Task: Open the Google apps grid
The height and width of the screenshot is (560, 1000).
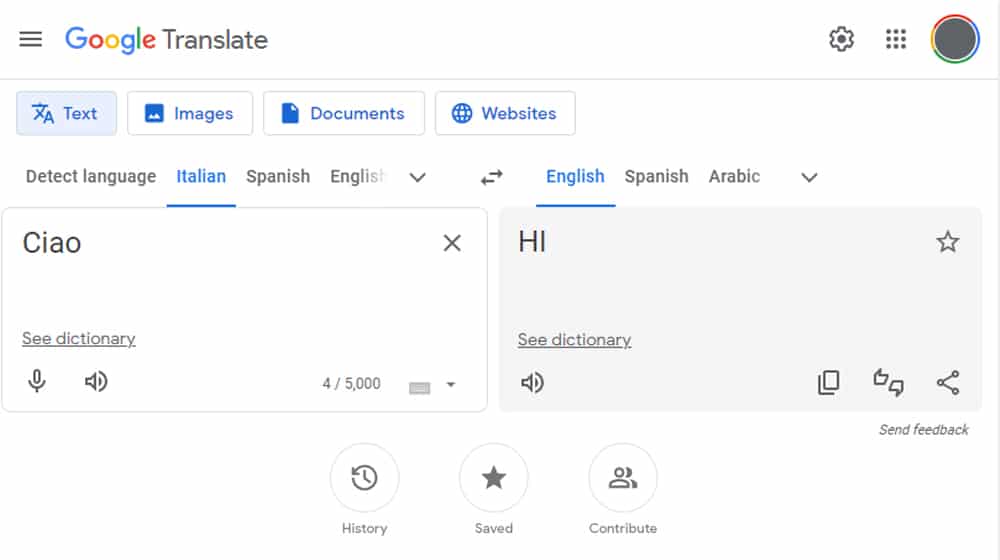Action: coord(895,40)
